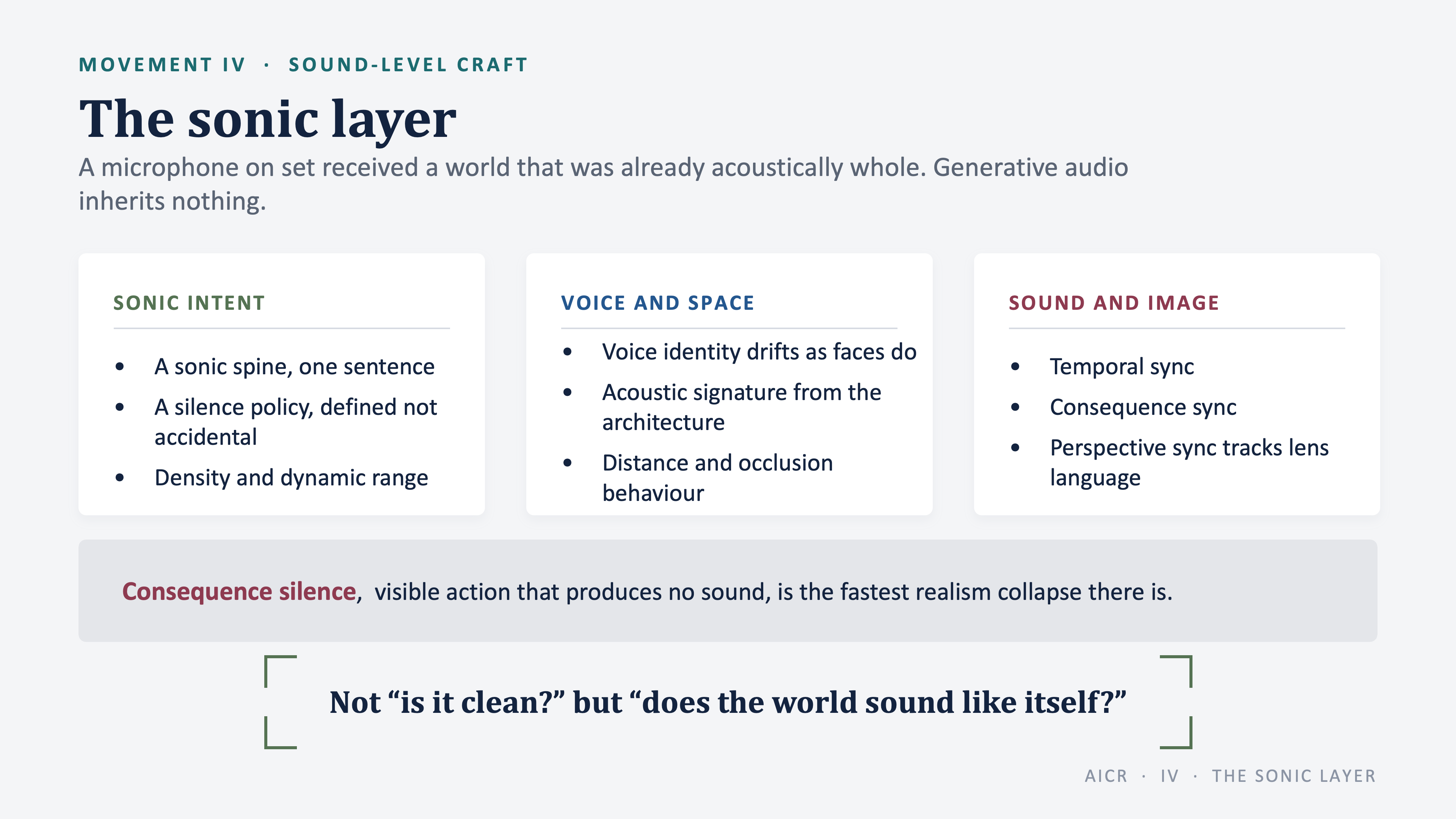Select "Acoustic signature from the architecture" bullet
1456x819 pixels.
click(x=742, y=407)
